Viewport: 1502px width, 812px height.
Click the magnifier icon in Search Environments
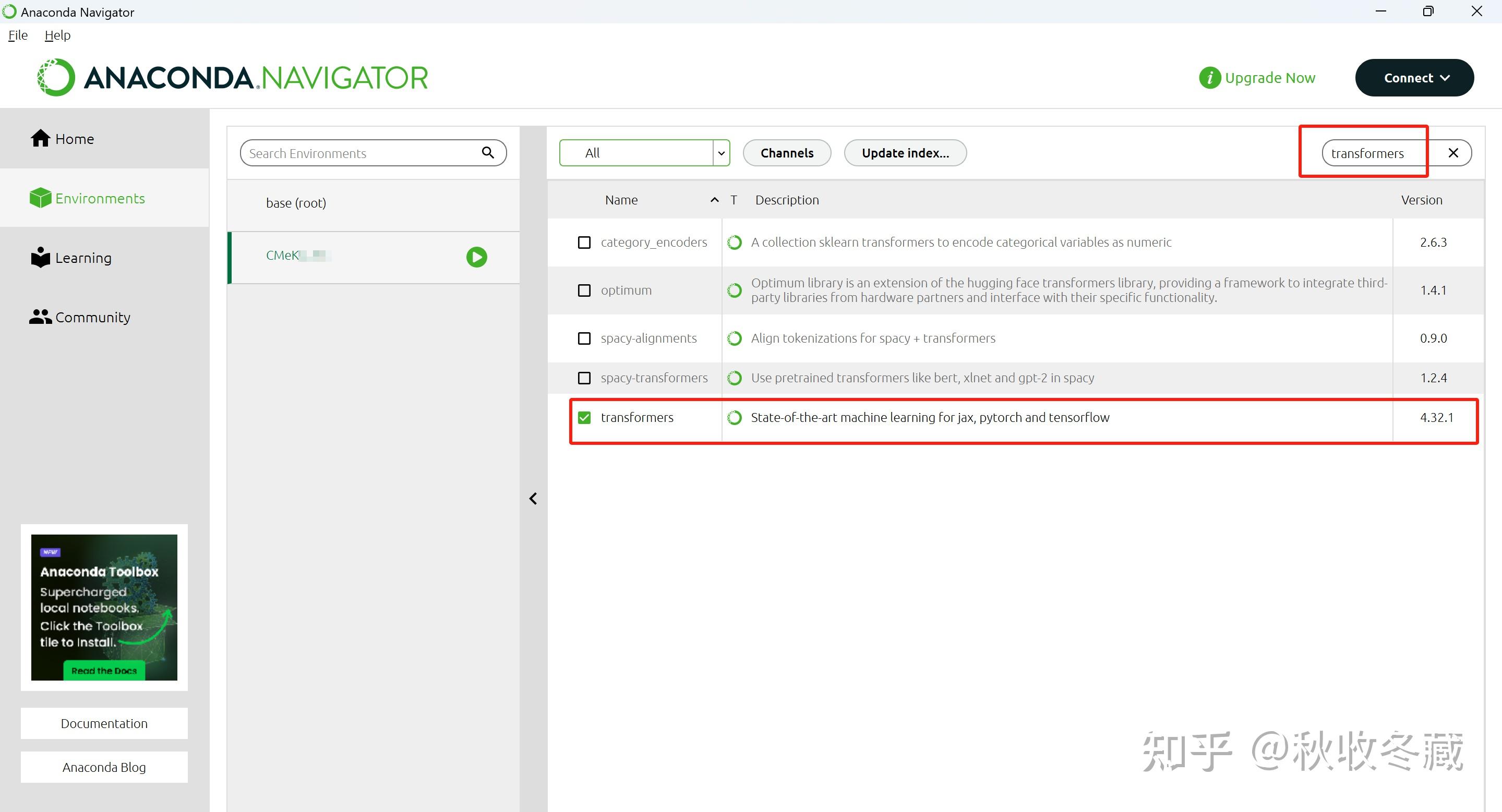coord(488,153)
